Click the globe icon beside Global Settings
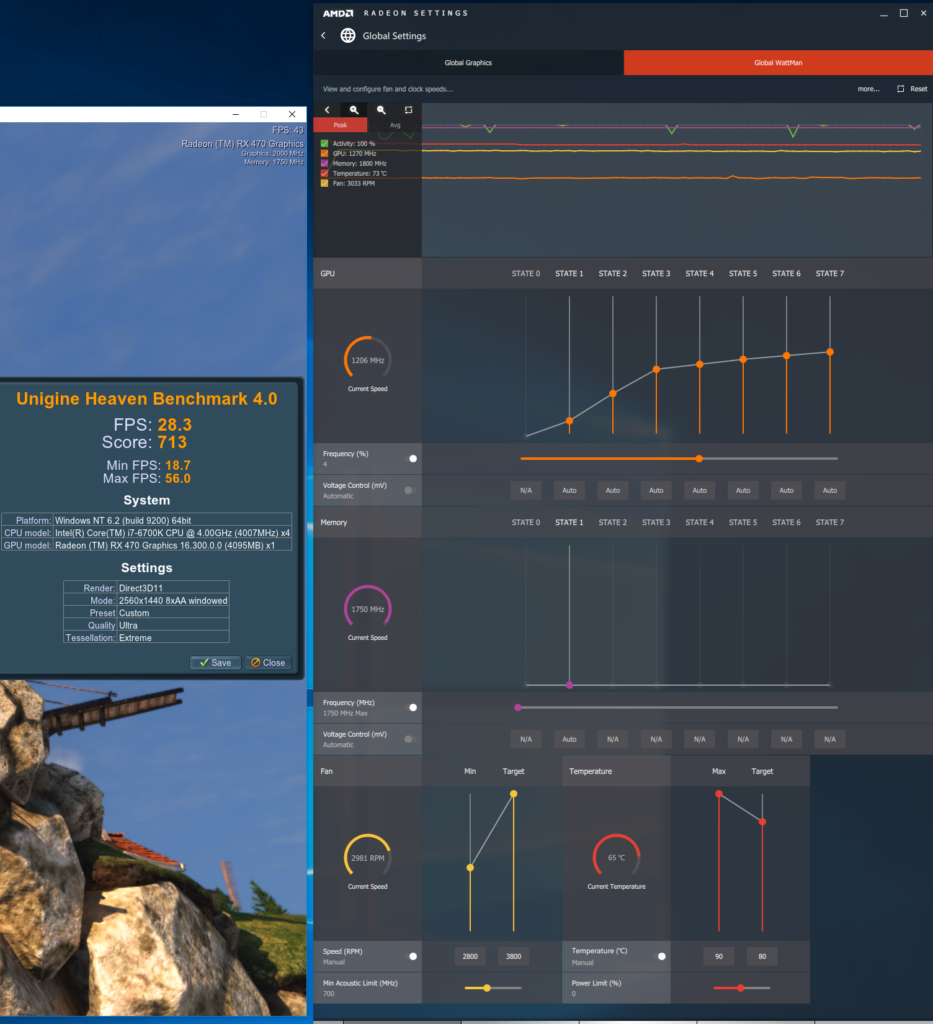933x1024 pixels. click(348, 35)
